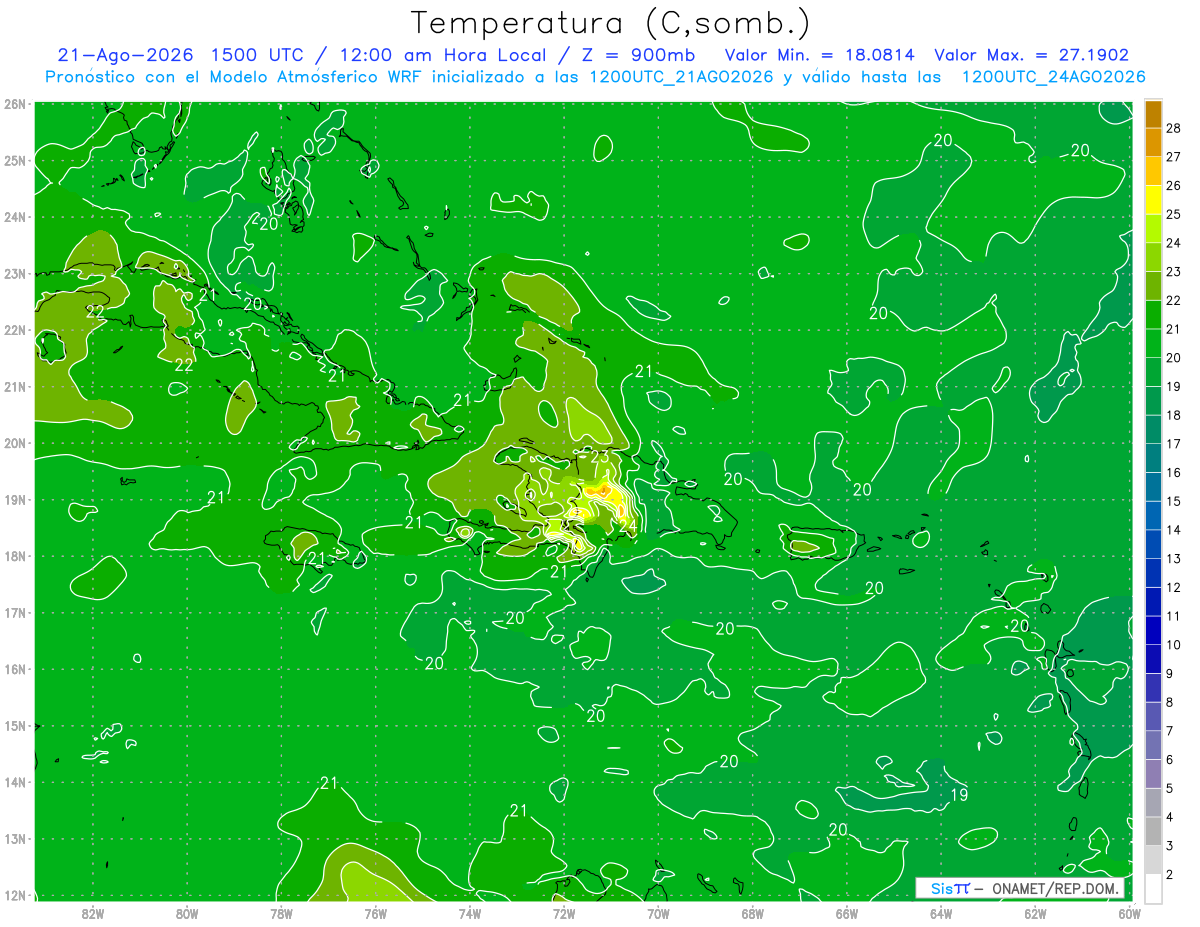Click the 68W longitude axis label

pyautogui.click(x=752, y=913)
